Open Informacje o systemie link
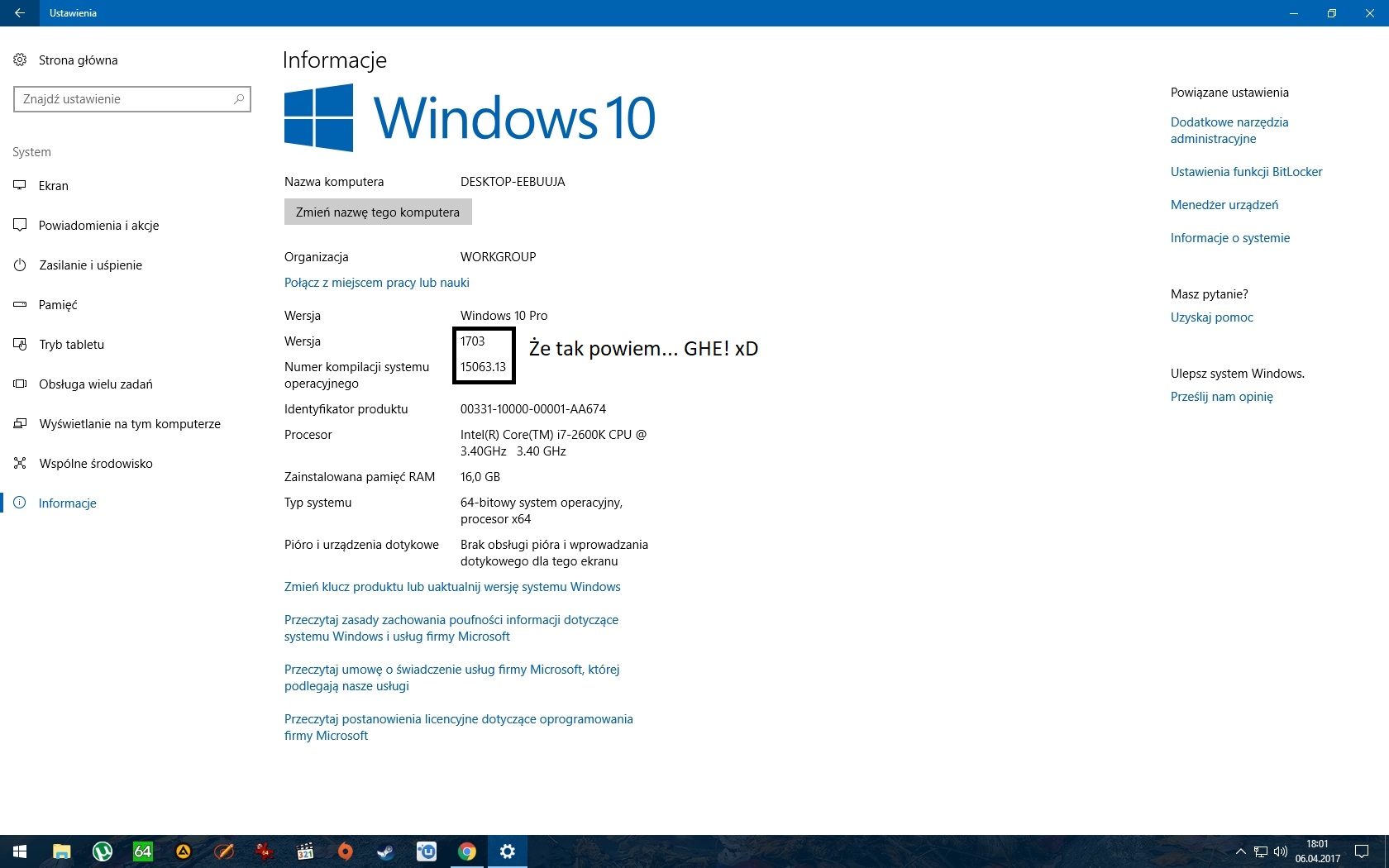1389x868 pixels. click(x=1230, y=238)
